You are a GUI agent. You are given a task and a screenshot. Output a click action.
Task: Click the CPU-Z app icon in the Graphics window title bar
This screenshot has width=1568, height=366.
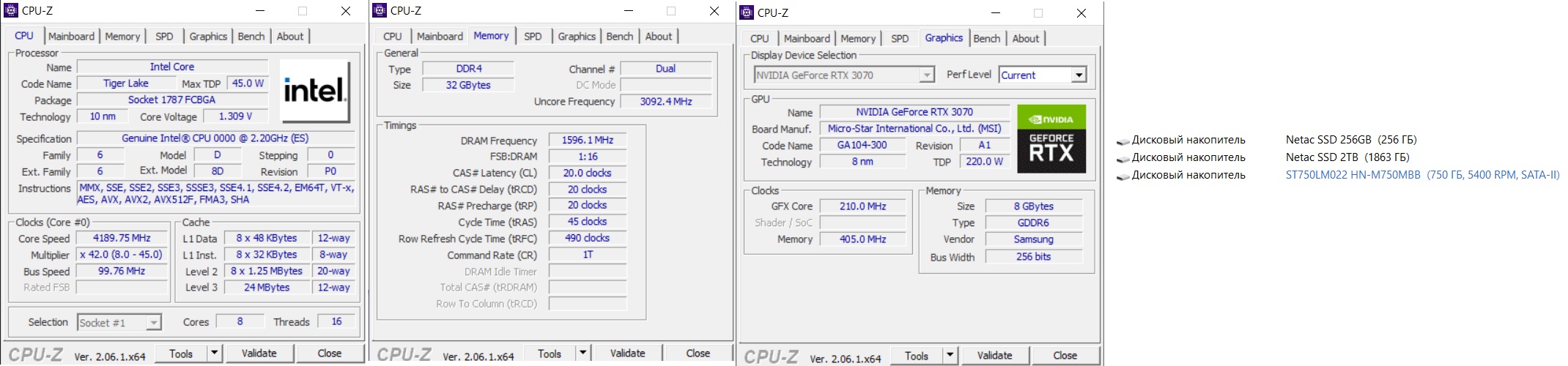click(747, 12)
